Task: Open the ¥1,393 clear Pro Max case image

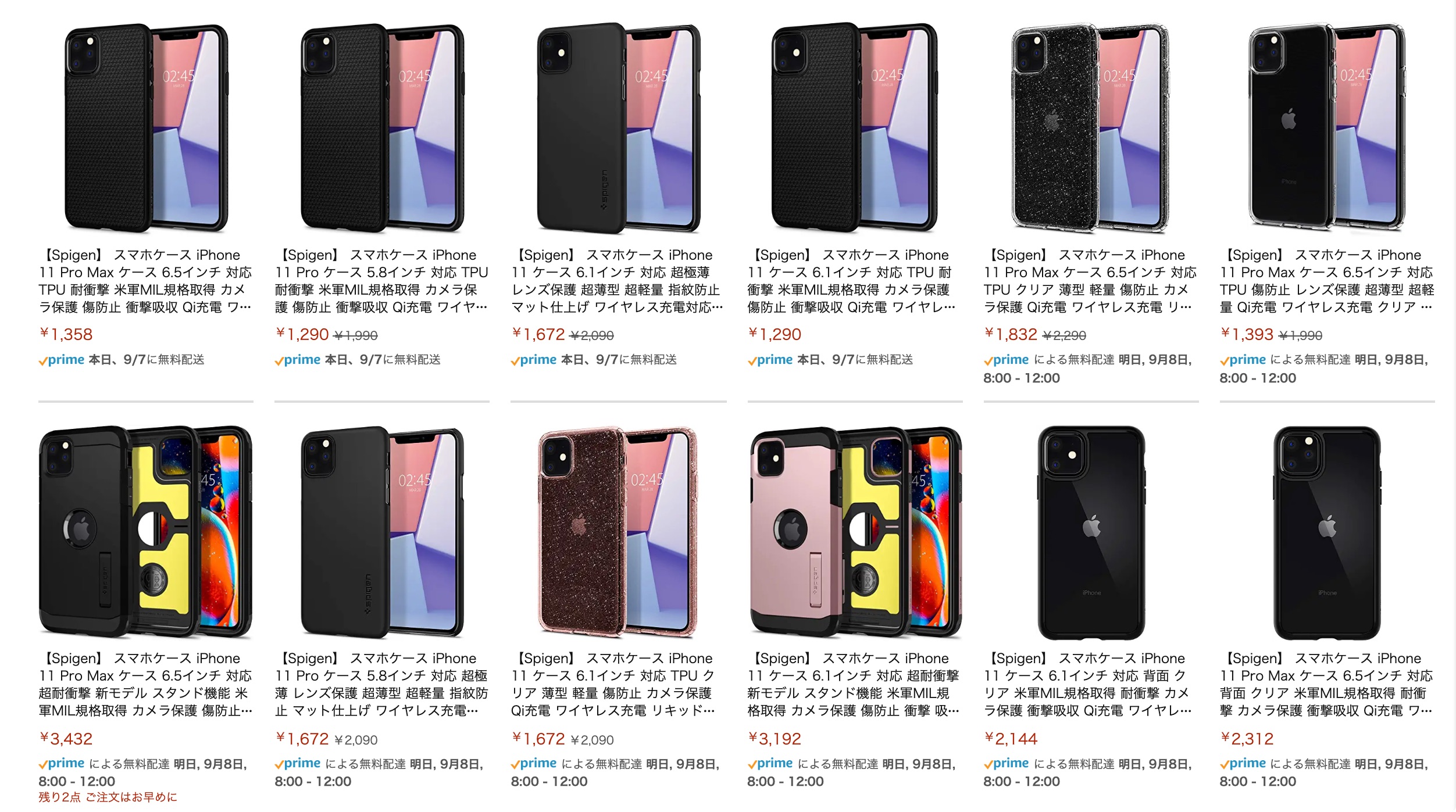Action: [x=1327, y=128]
